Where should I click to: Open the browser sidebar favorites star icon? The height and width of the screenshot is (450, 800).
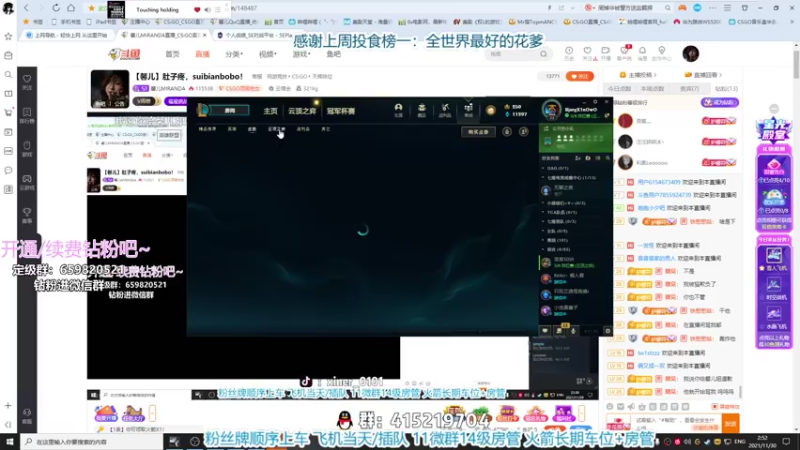(8, 36)
